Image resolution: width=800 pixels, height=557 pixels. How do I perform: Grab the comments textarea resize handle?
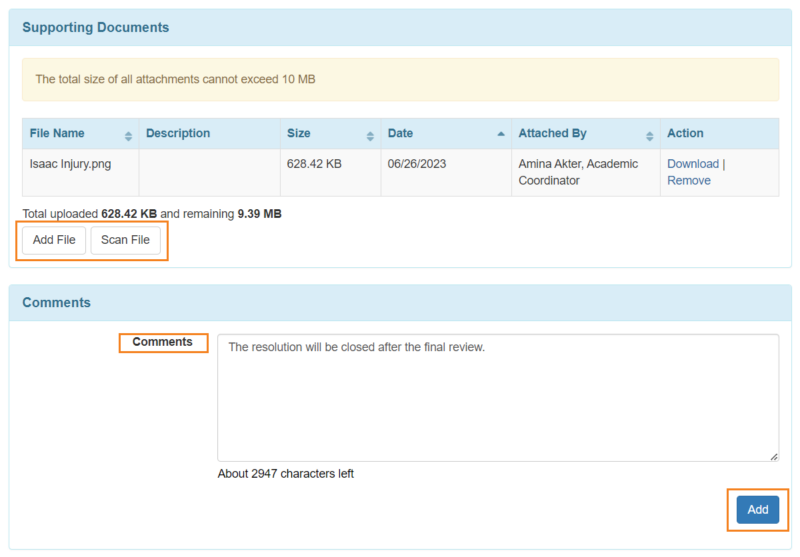(773, 456)
